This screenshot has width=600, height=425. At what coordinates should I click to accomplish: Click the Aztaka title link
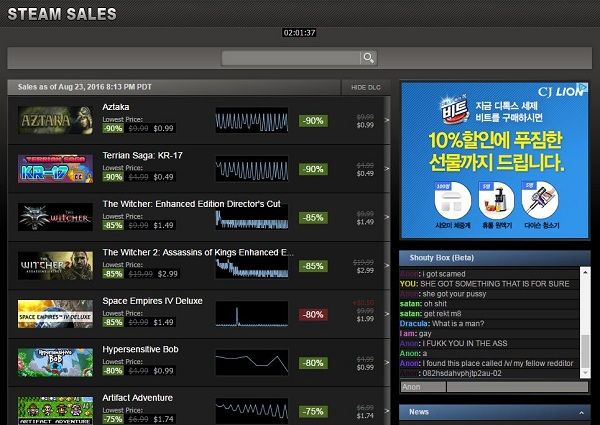coord(116,107)
